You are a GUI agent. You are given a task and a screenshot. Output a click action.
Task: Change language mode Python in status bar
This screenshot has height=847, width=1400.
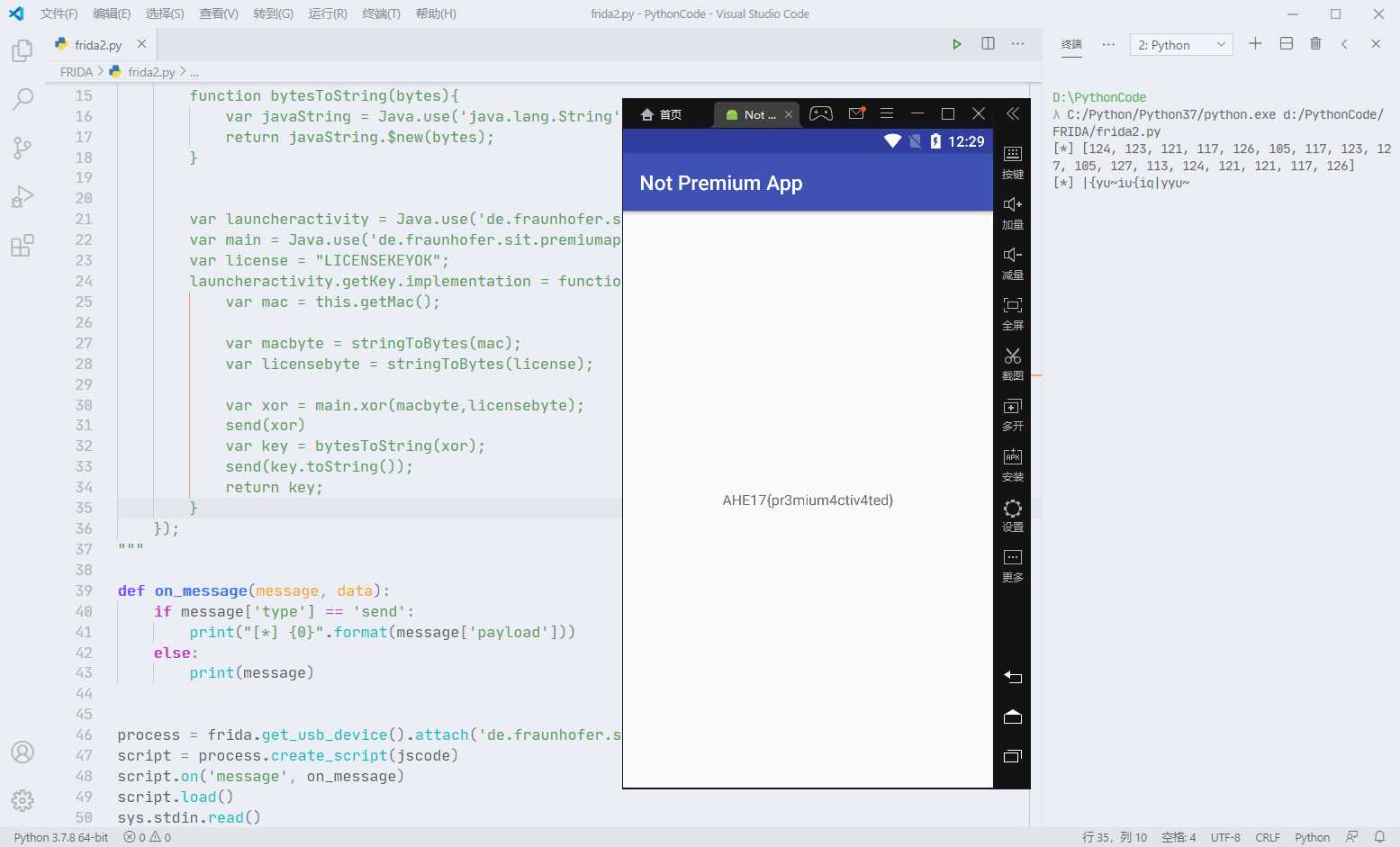point(1312,837)
